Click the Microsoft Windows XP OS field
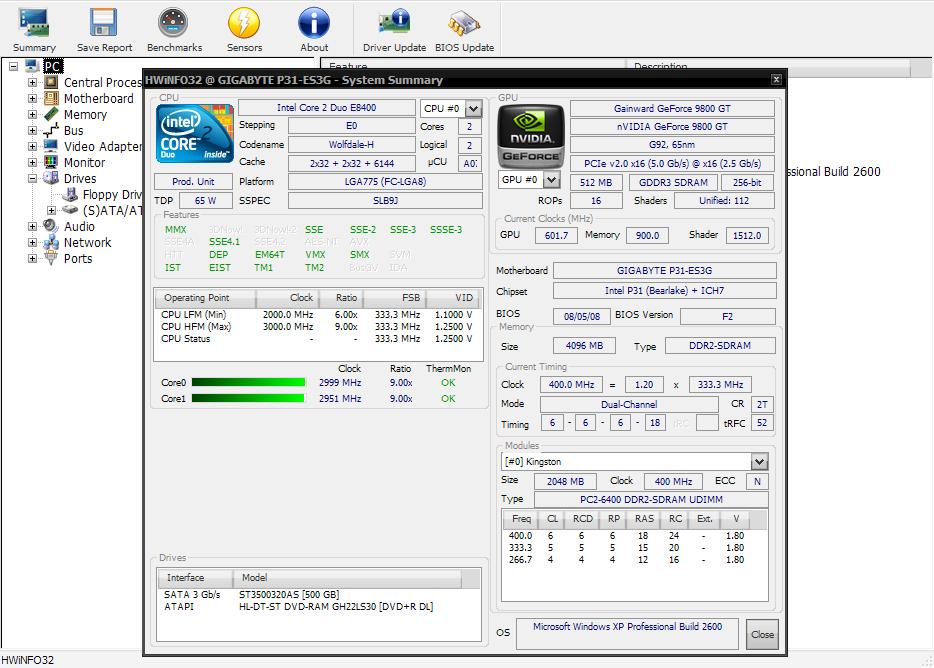The image size is (934, 668). pos(627,633)
